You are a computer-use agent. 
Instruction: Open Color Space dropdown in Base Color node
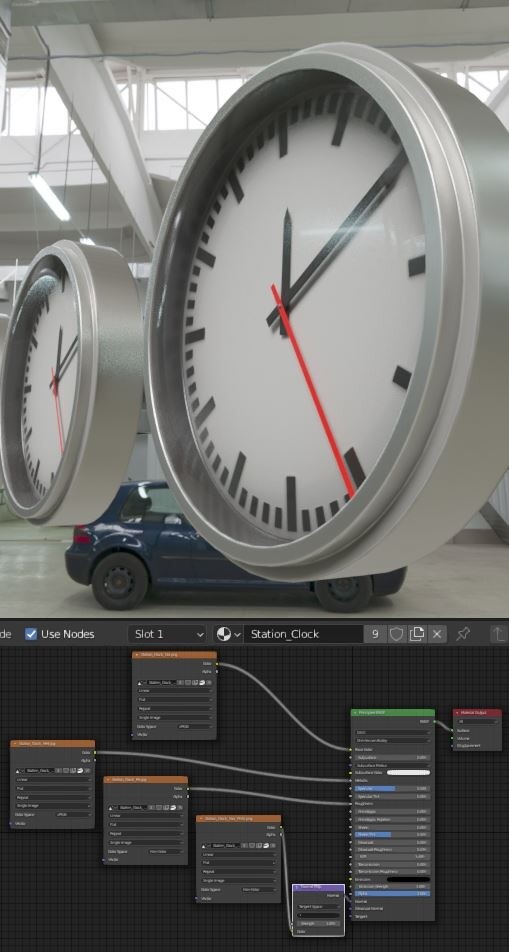[195, 727]
